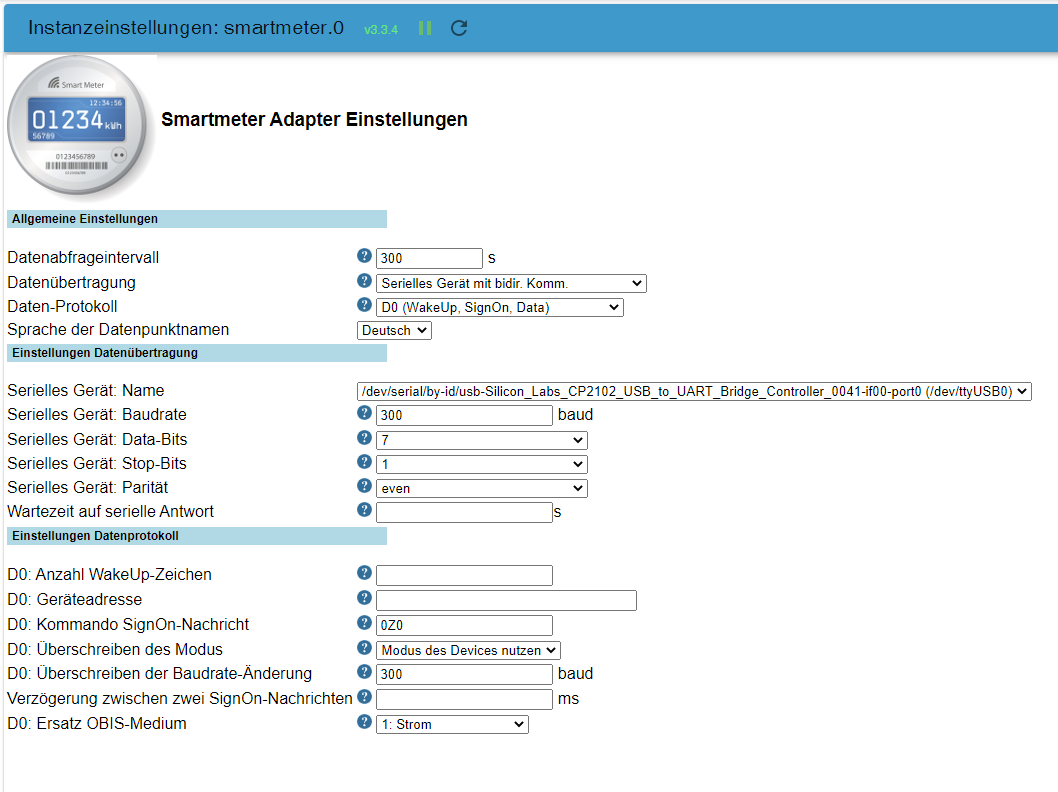
Task: Open help for D0 Geräteadresse
Action: [x=364, y=598]
